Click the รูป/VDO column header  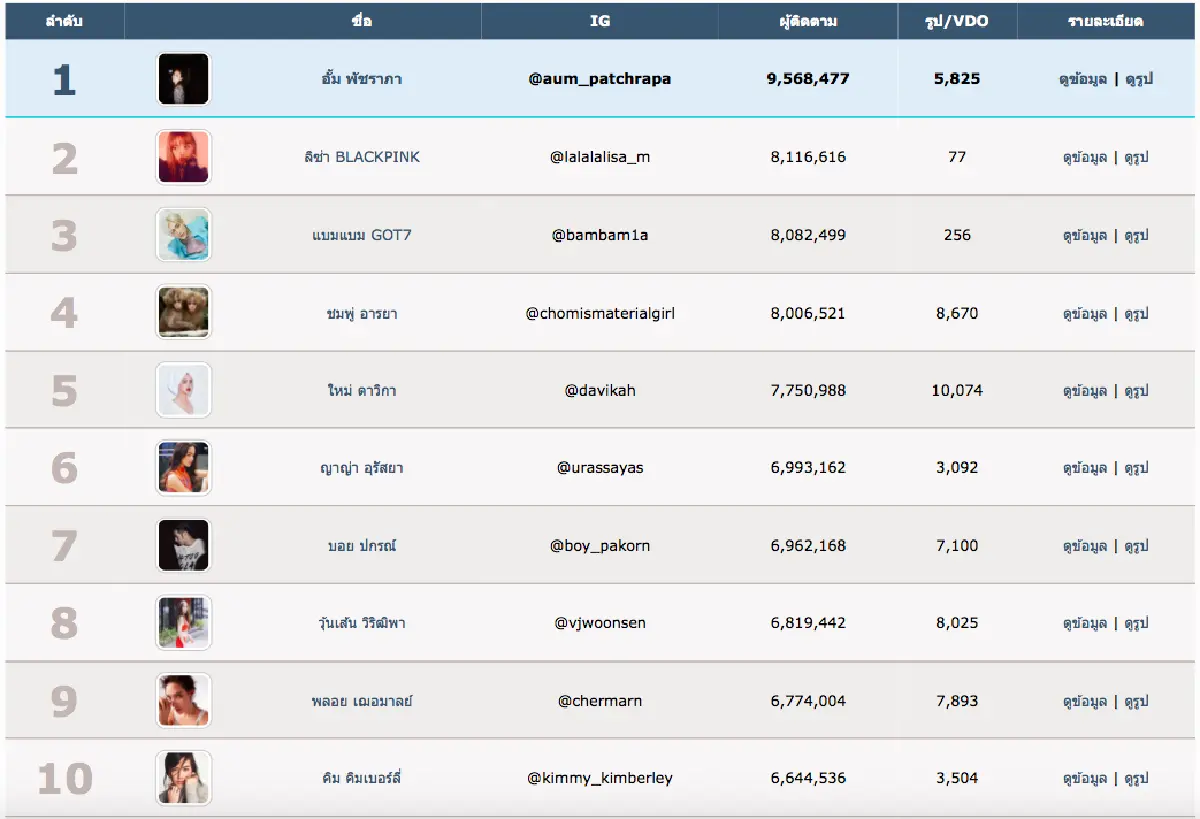tap(956, 21)
